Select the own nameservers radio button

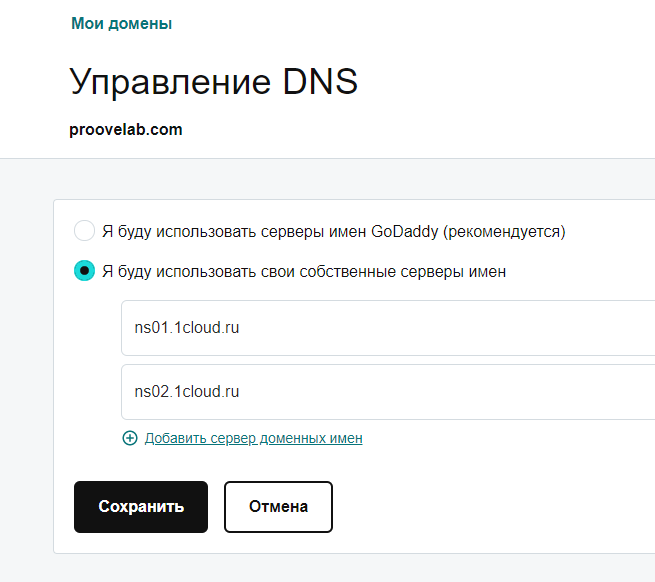[85, 271]
